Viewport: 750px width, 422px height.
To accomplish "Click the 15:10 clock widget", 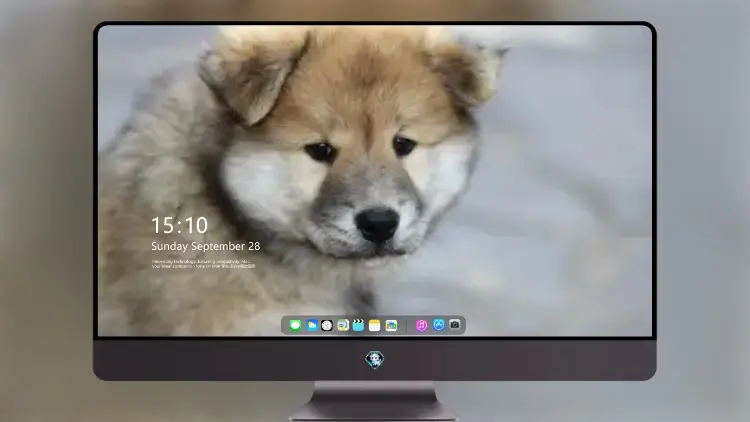I will coord(179,225).
